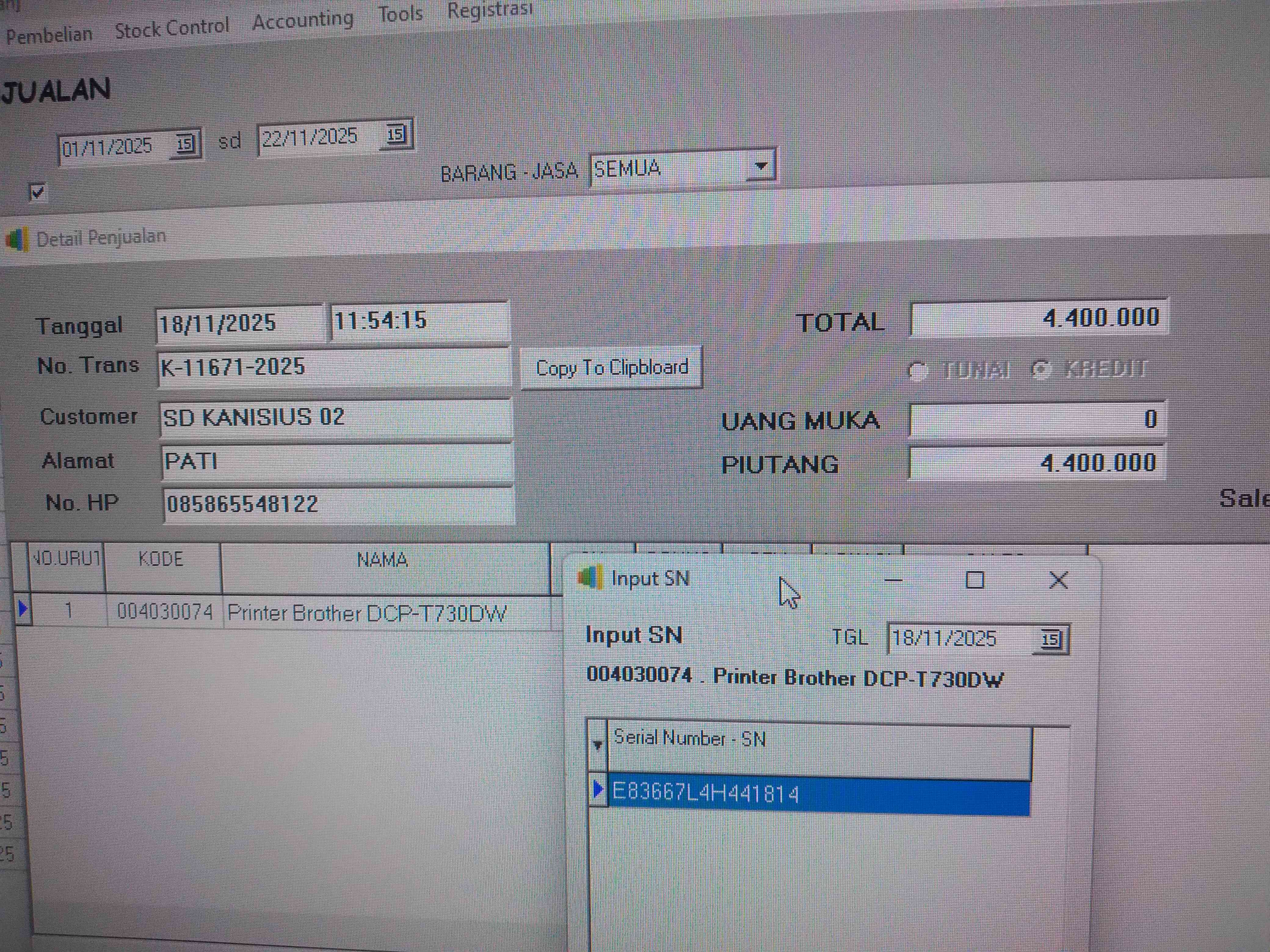Maximize the Input SN window
1270x952 pixels.
coord(974,580)
